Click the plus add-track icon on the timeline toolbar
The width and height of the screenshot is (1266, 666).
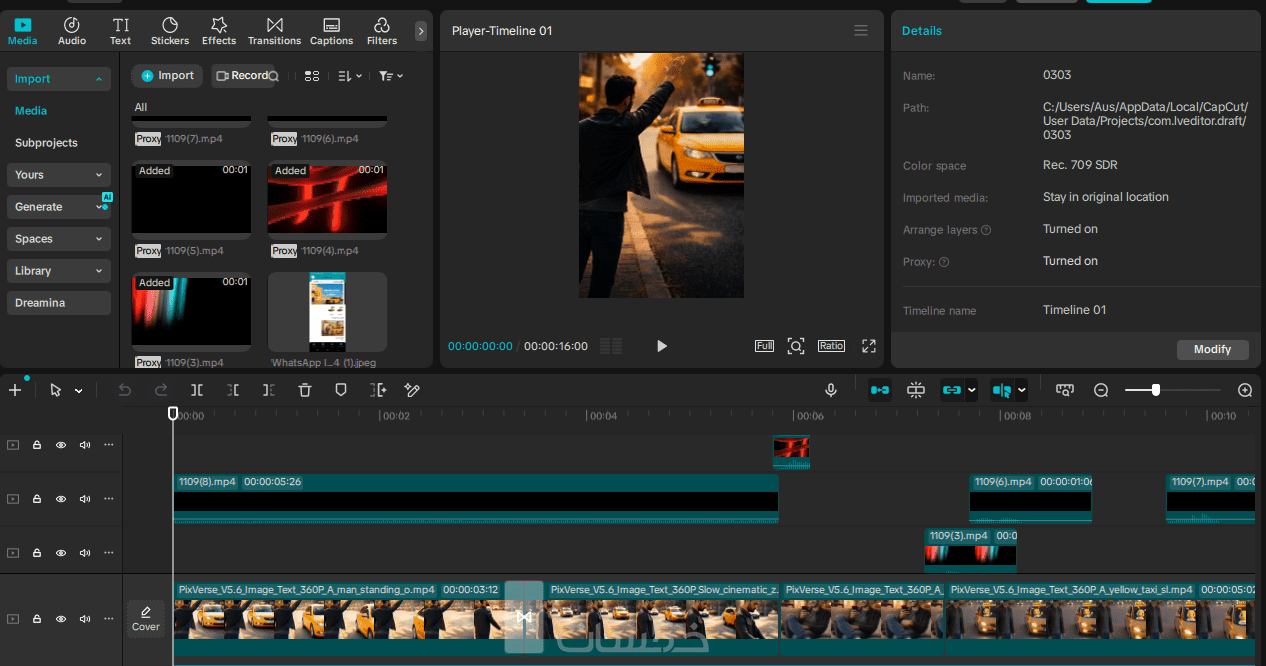15,390
